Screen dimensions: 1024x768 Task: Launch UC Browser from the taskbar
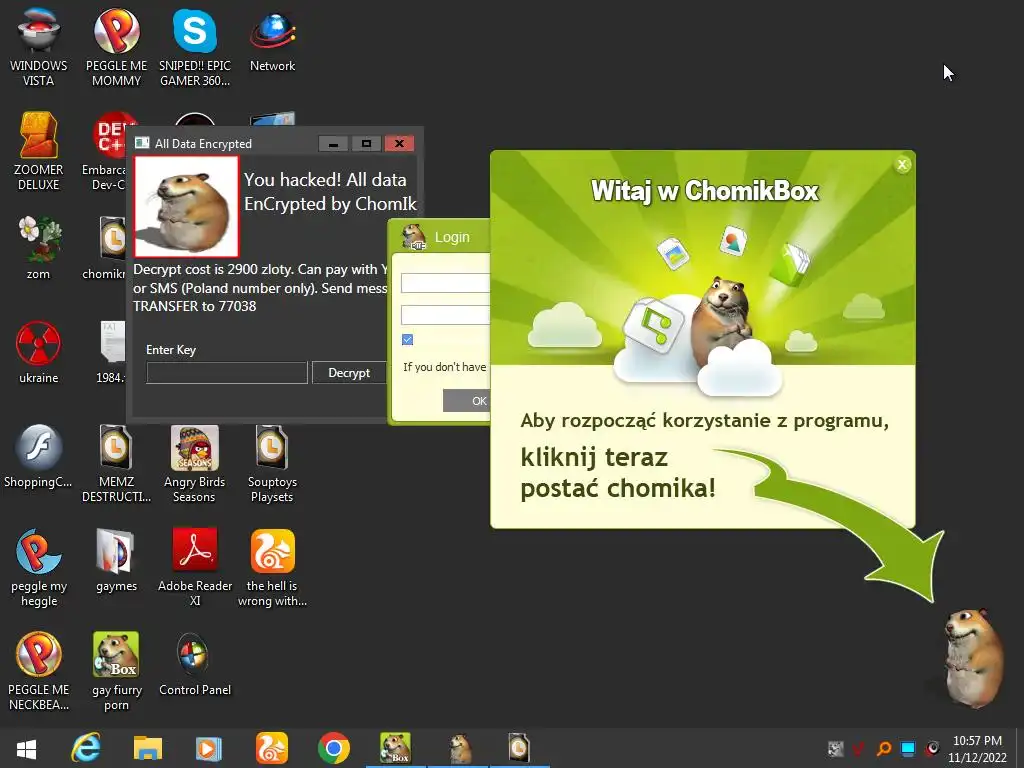pos(272,748)
